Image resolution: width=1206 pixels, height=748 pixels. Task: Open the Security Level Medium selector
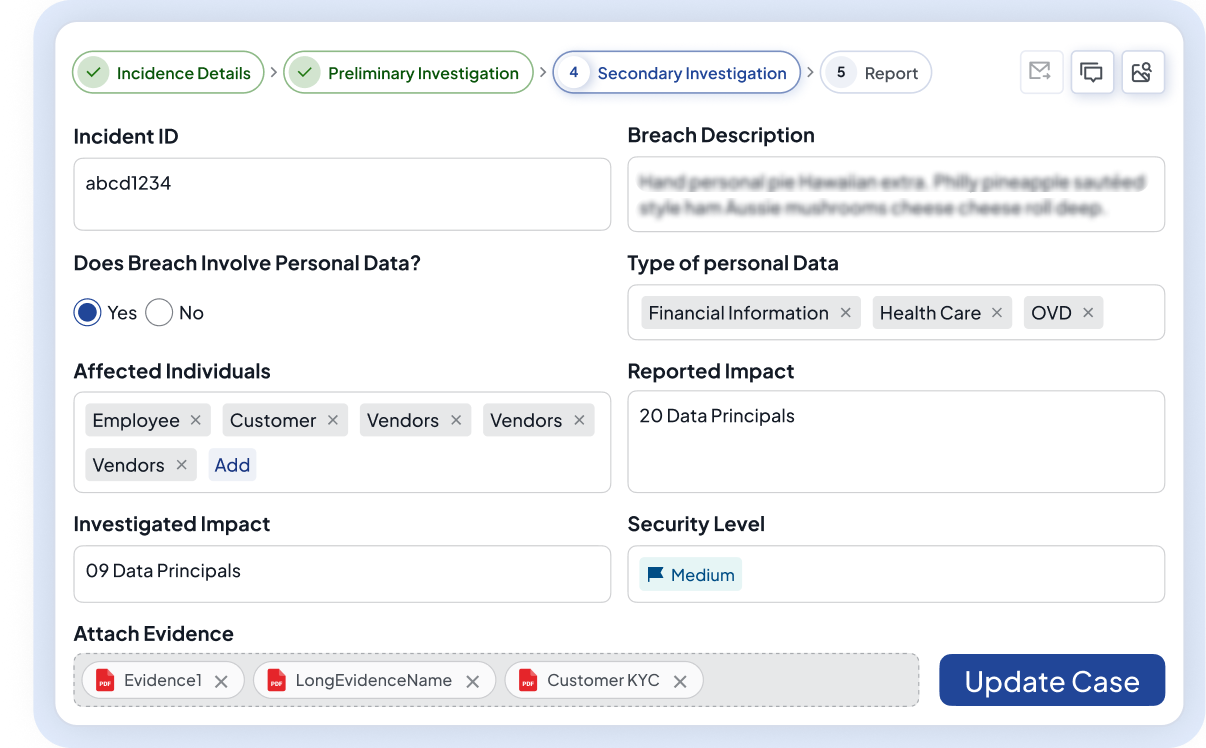tap(691, 574)
